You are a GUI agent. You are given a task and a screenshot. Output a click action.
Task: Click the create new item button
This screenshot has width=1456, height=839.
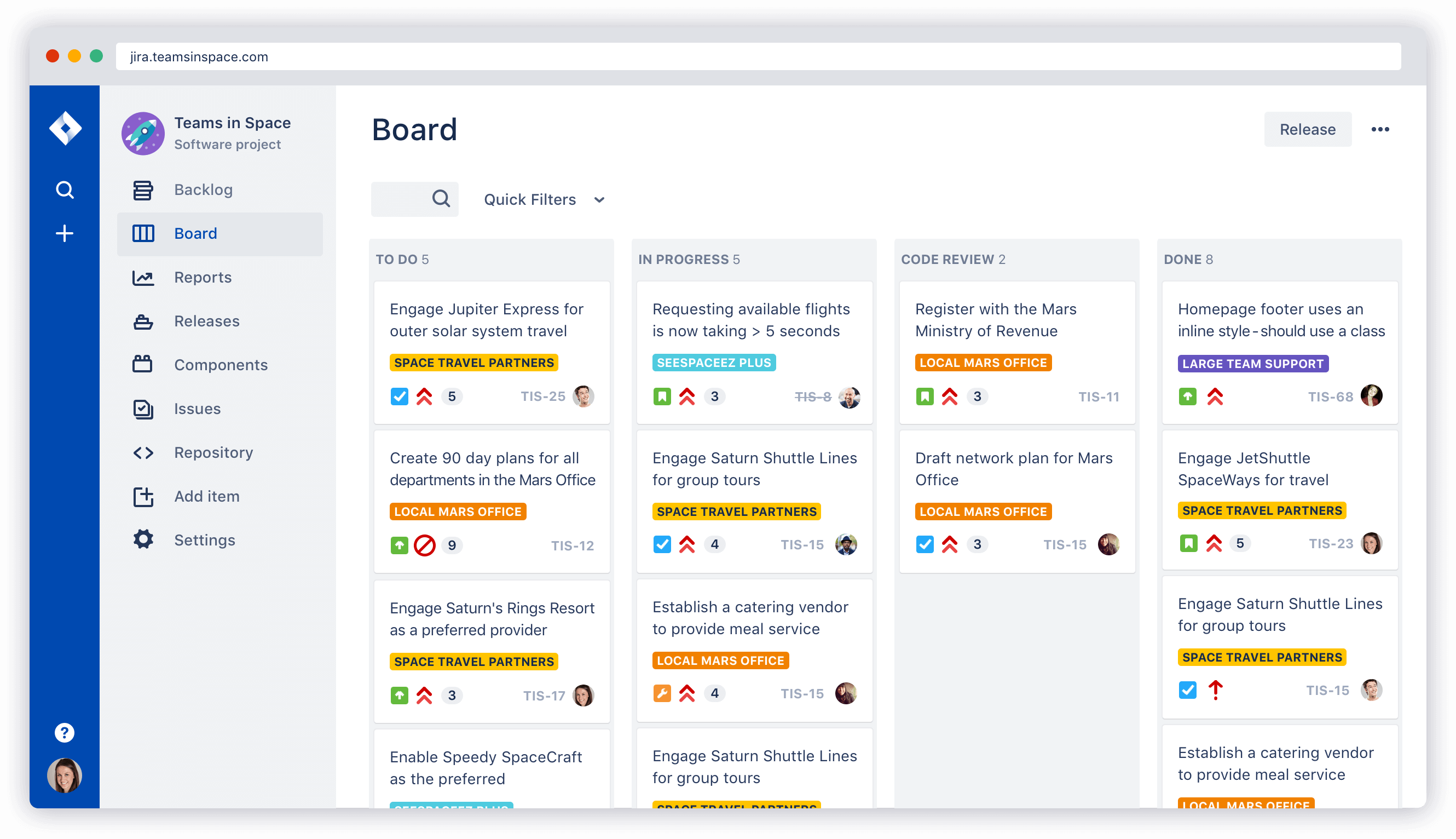(65, 233)
